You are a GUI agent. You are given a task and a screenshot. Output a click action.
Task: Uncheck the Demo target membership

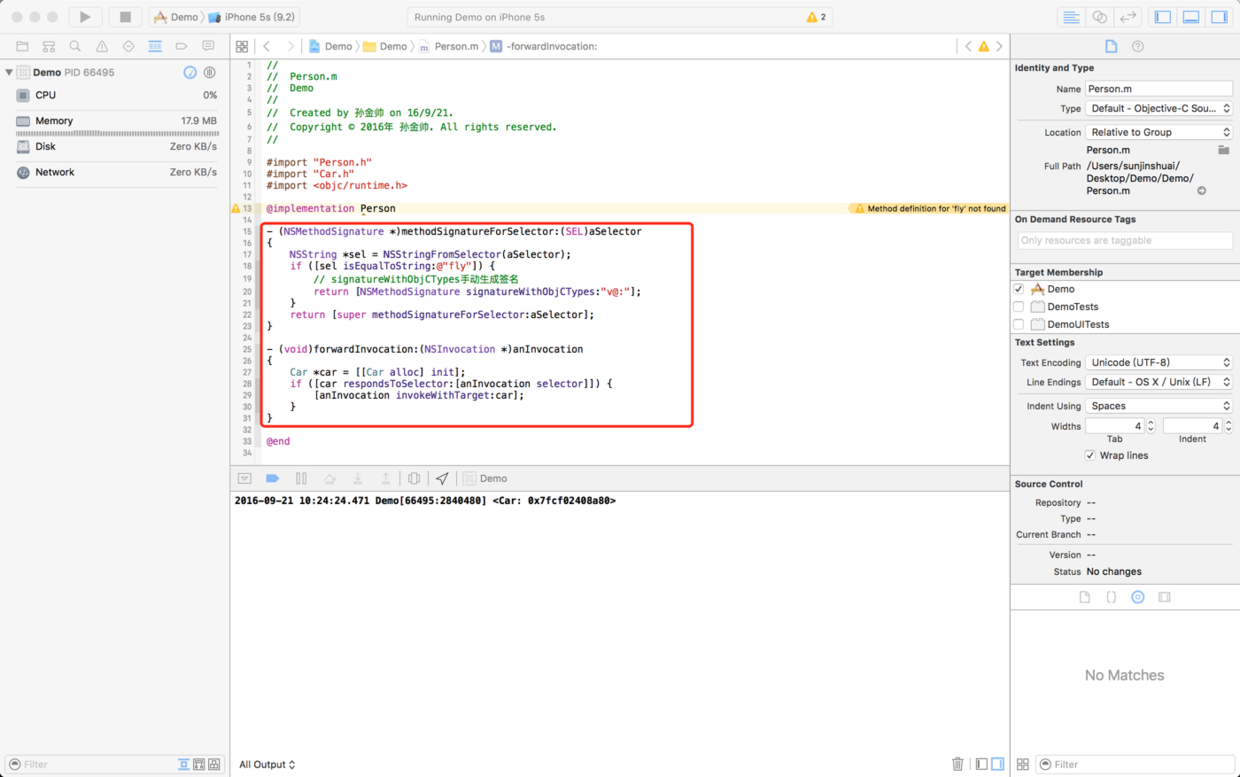pyautogui.click(x=1019, y=289)
